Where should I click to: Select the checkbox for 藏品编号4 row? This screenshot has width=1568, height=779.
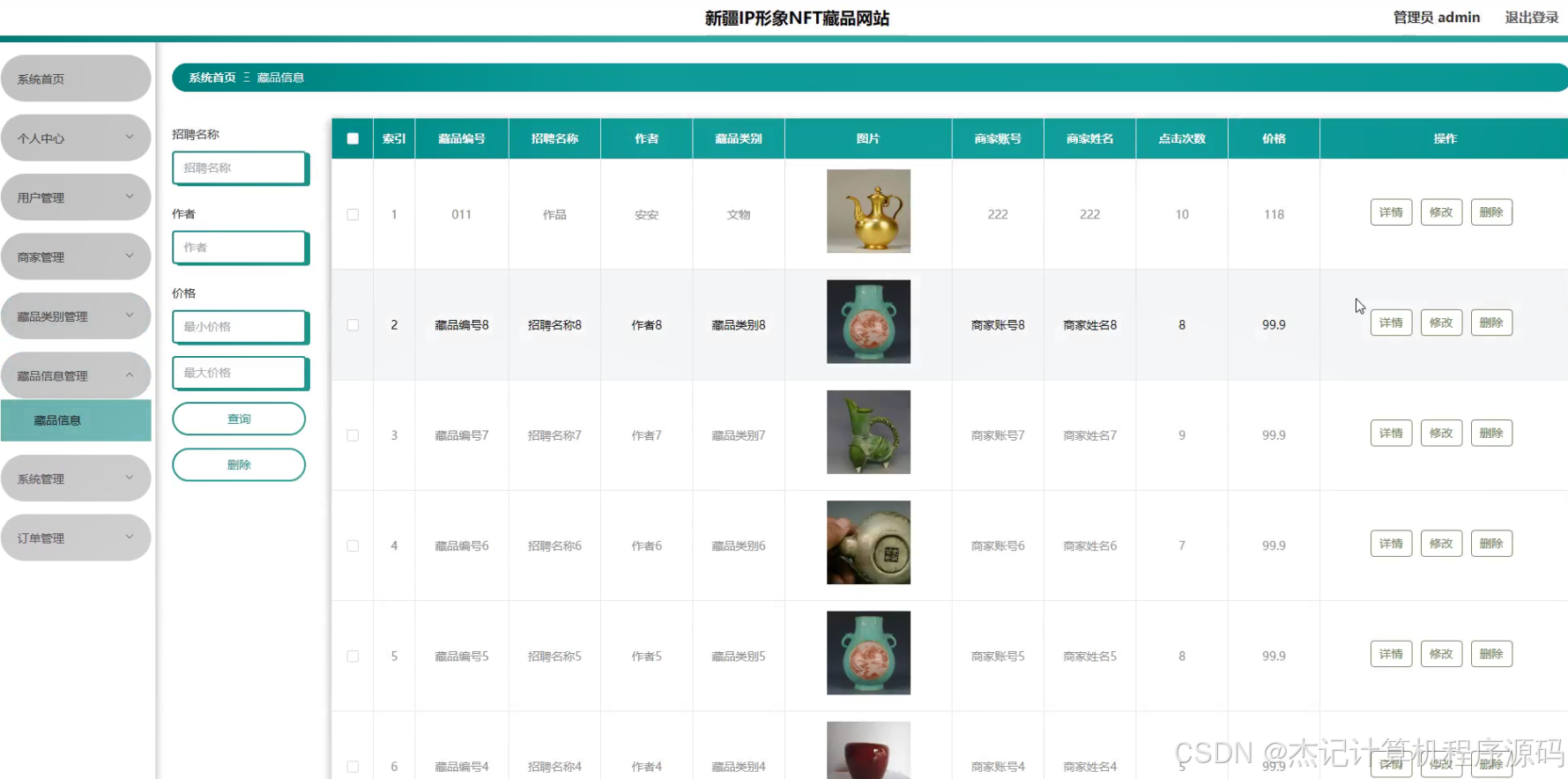click(353, 767)
